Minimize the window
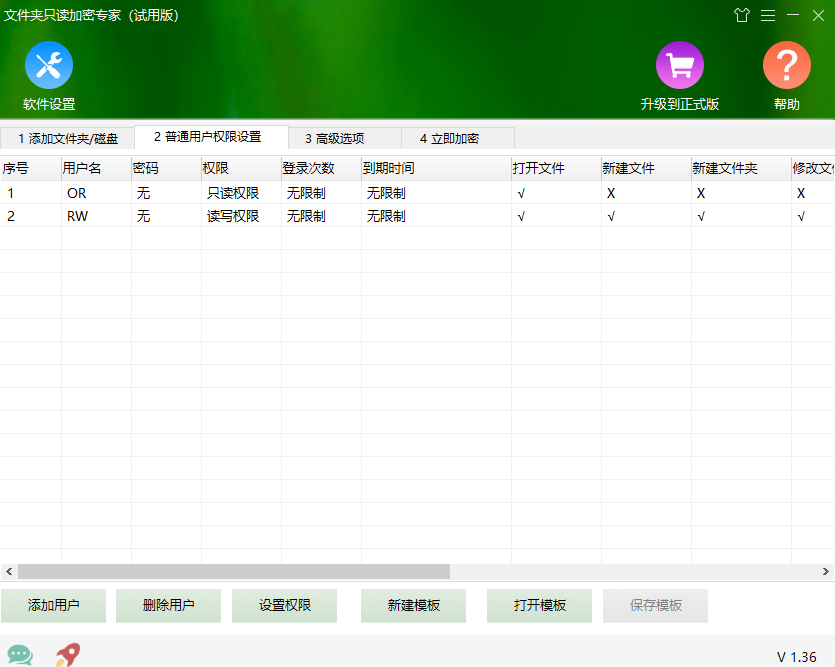835x667 pixels. point(793,15)
